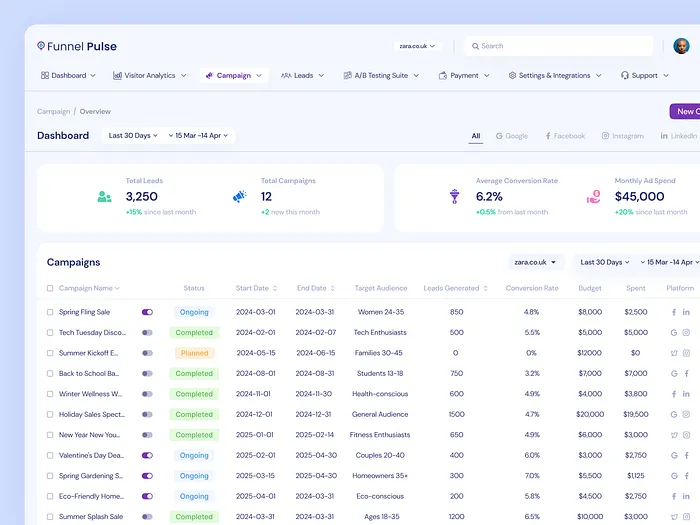Click Facebook icon in Spring Fling Sale row
Screen dimensions: 700x525
point(674,312)
